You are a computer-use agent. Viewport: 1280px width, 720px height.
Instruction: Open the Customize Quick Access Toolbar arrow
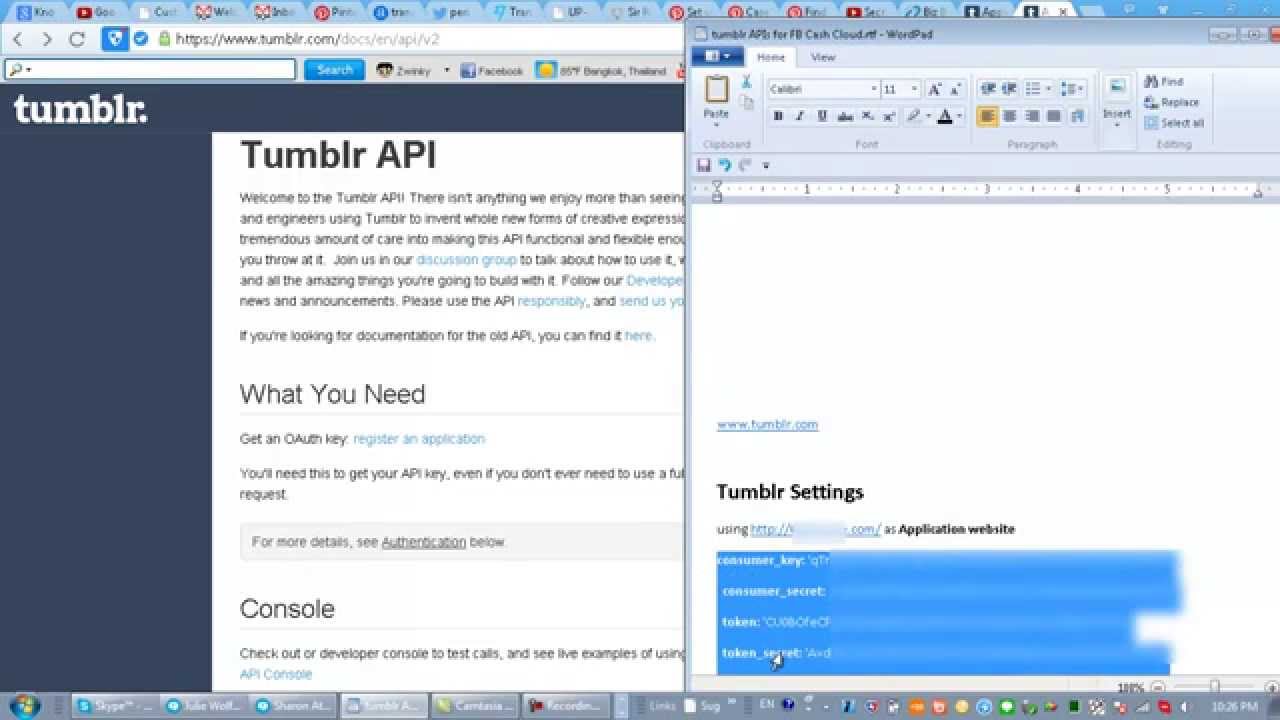tap(766, 166)
